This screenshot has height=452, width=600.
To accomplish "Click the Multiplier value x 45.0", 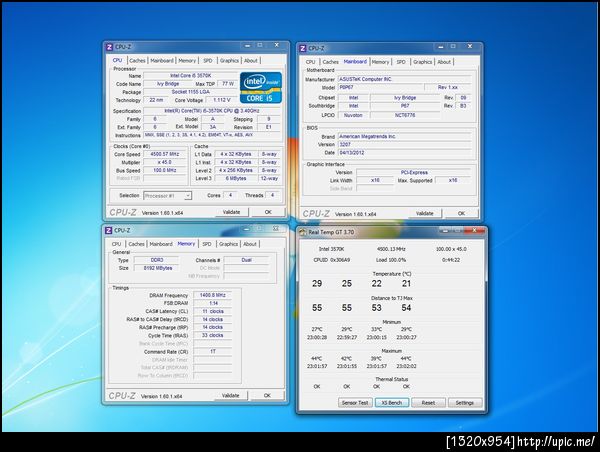I will pyautogui.click(x=165, y=162).
